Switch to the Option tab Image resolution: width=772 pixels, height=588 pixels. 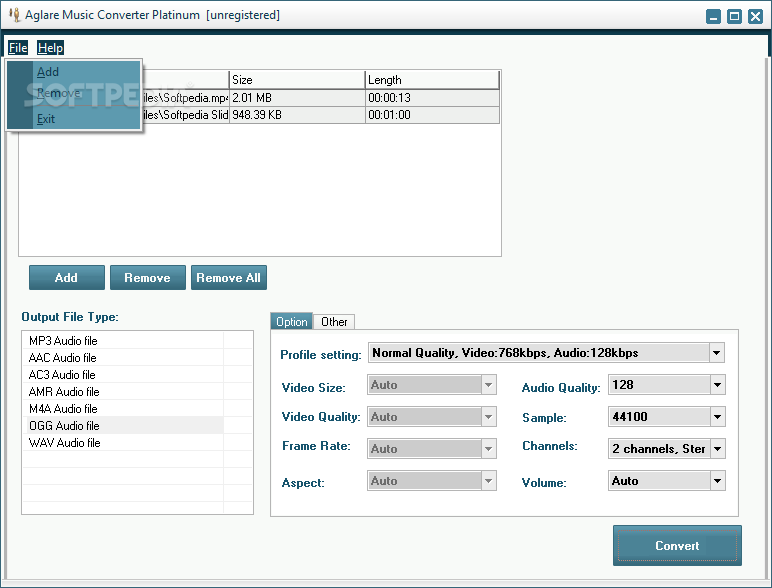click(x=291, y=322)
